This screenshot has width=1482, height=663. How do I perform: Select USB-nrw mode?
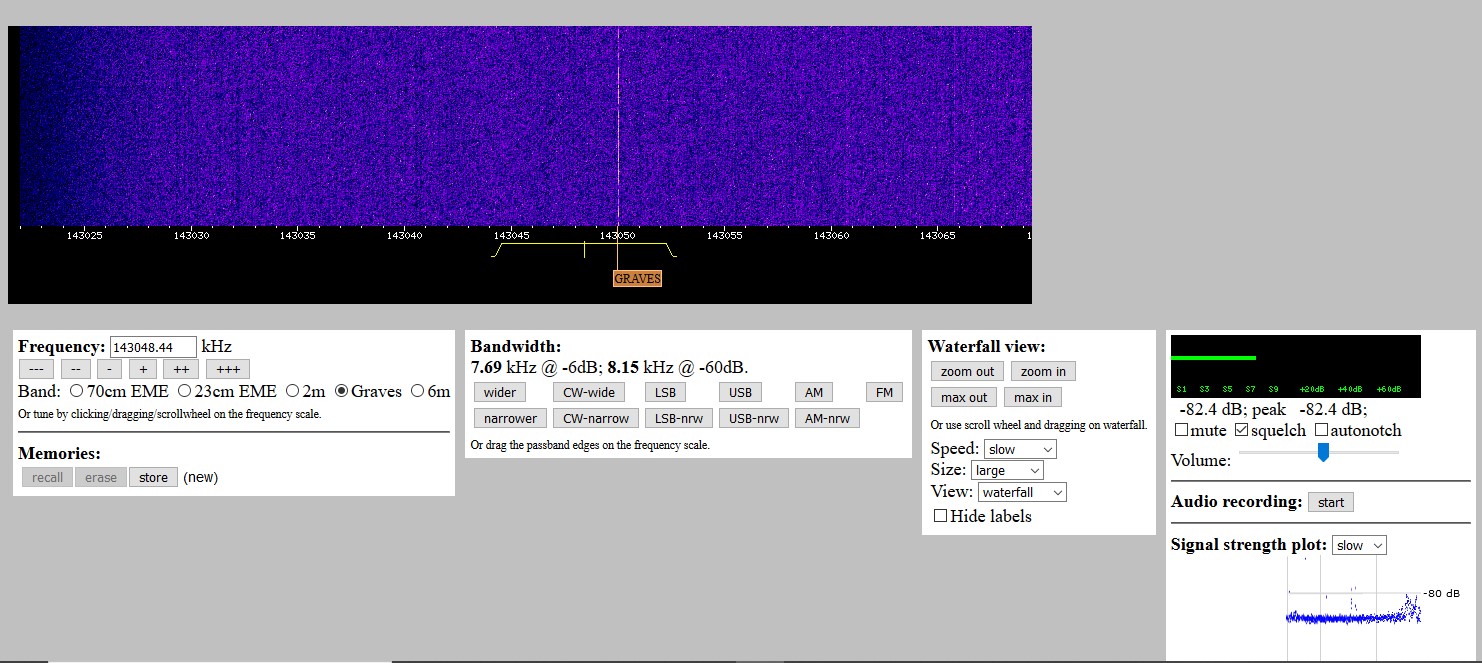754,418
